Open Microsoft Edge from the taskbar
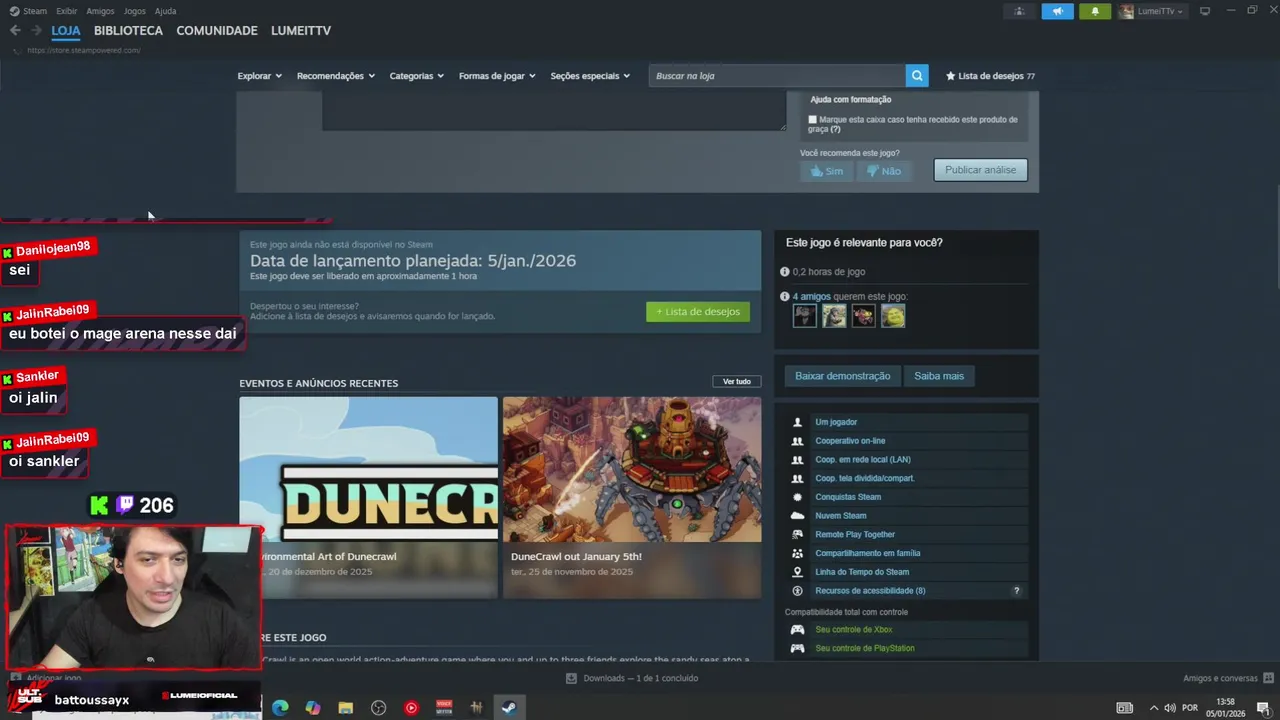This screenshot has width=1280, height=720. (x=280, y=708)
